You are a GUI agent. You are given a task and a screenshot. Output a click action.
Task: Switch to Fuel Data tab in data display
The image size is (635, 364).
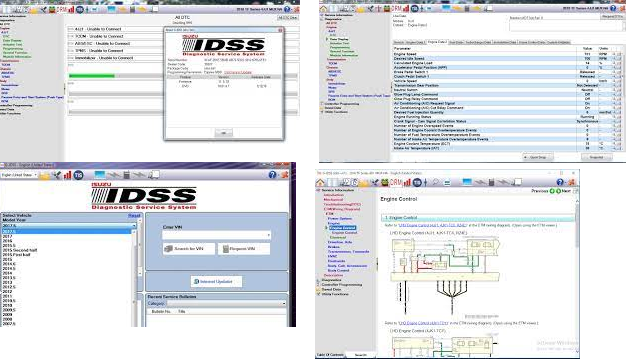pyautogui.click(x=456, y=42)
